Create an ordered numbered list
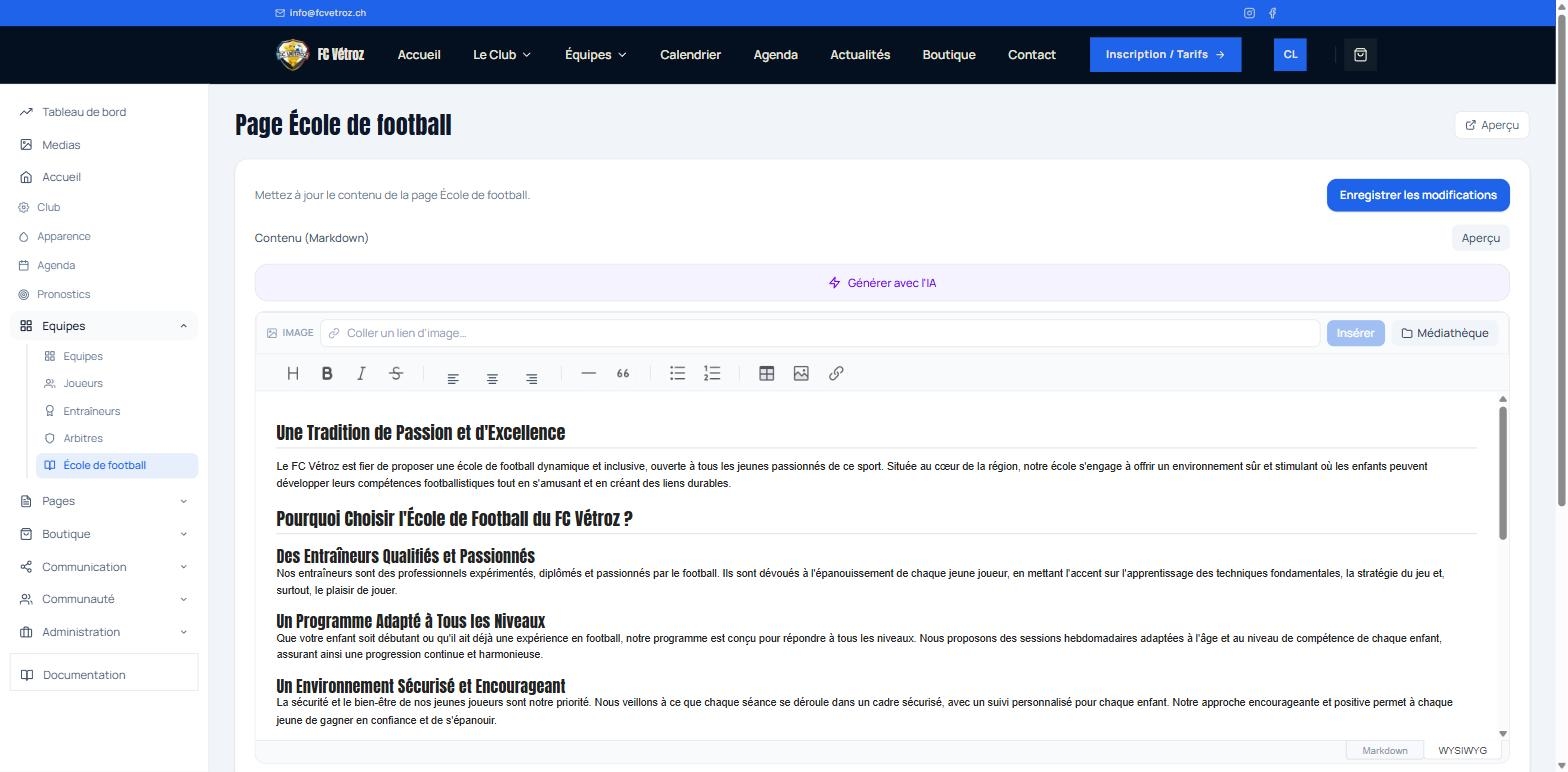The image size is (1568, 772). [x=712, y=373]
